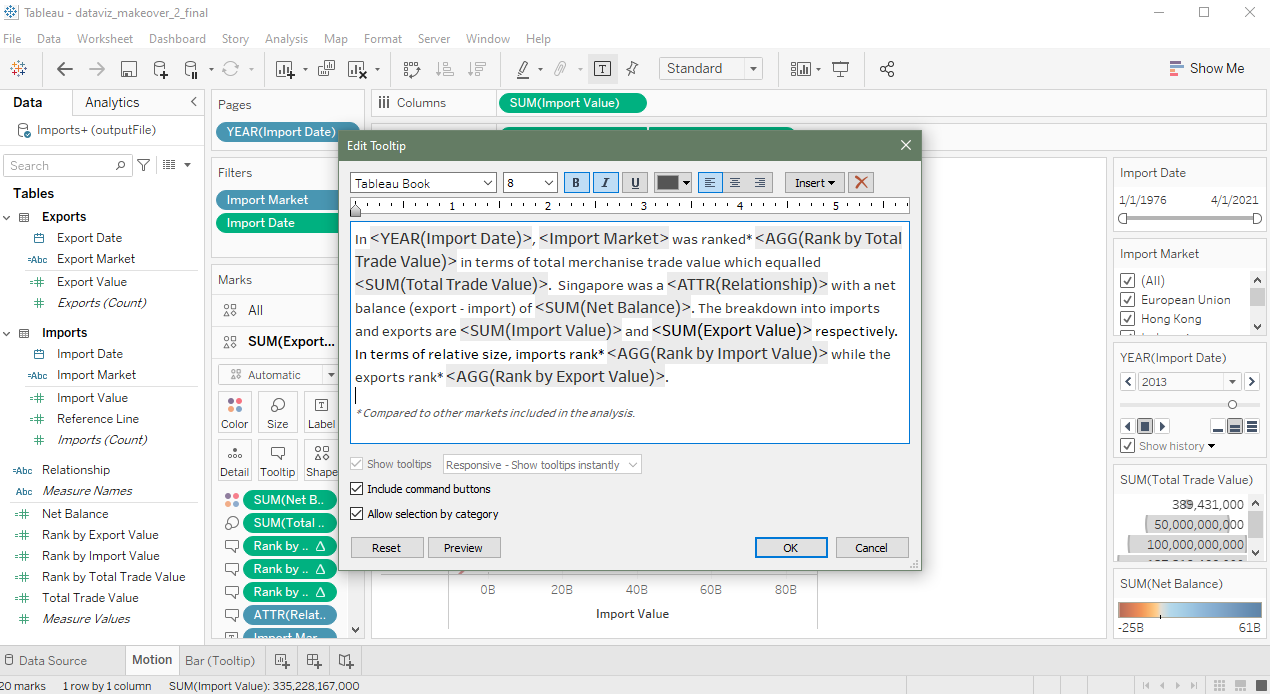Center-align the tooltip text
This screenshot has width=1270, height=694.
click(x=735, y=183)
